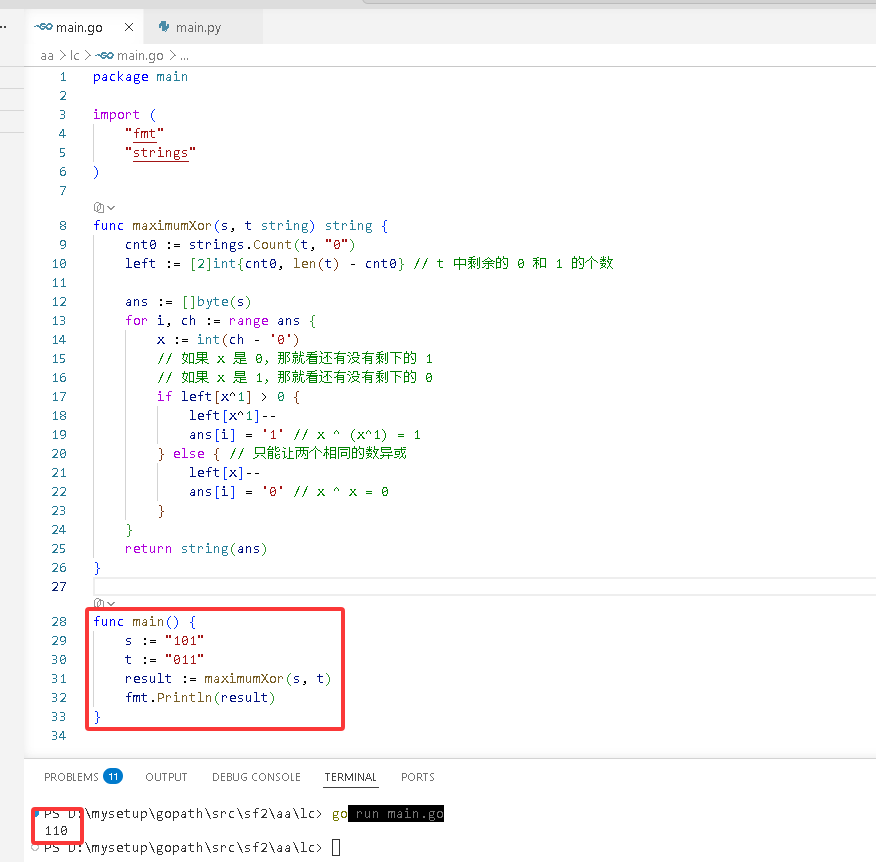Select the TERMINAL panel tab
Screen dimensions: 876x862
click(x=350, y=777)
